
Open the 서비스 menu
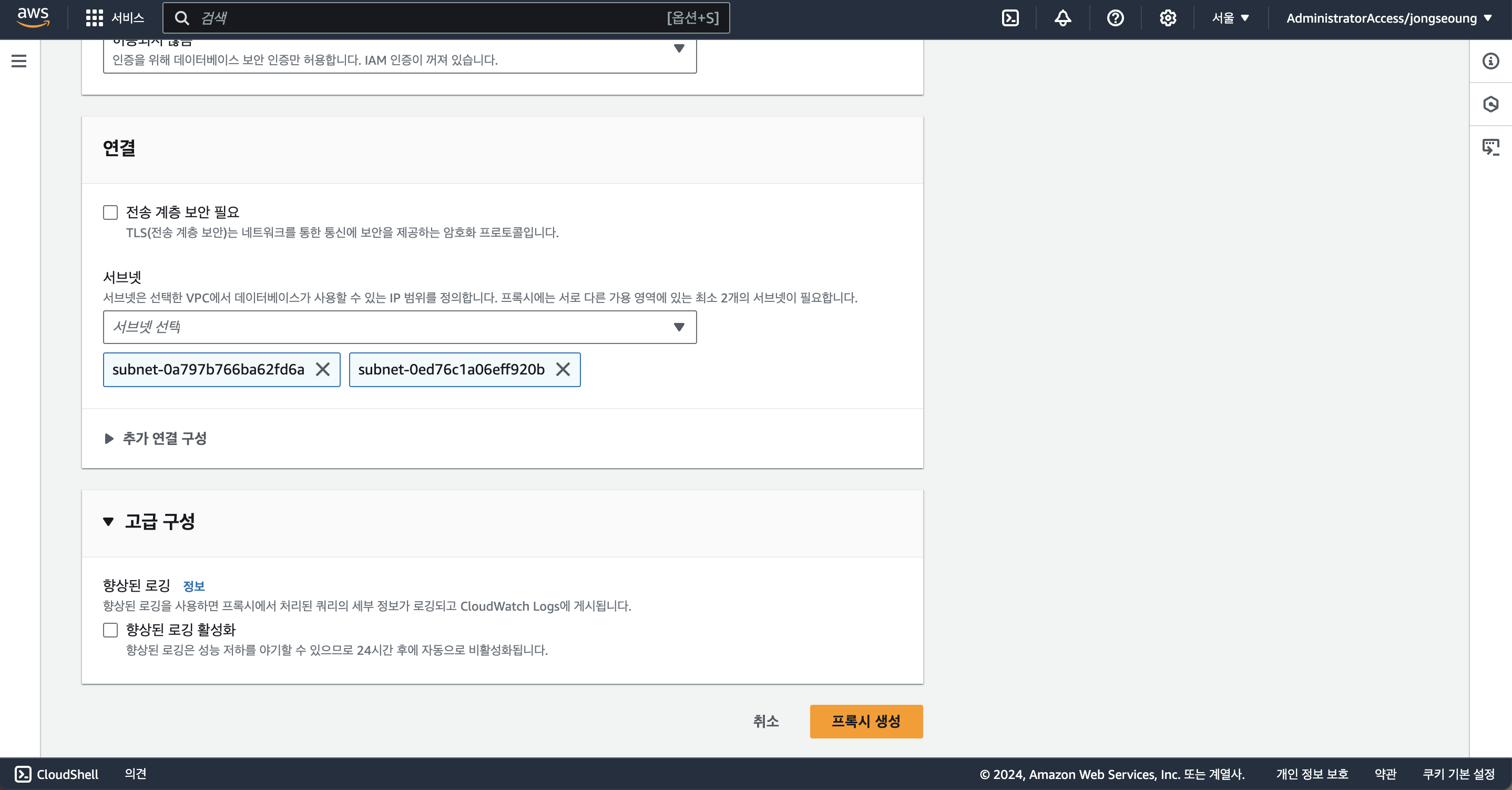click(115, 18)
